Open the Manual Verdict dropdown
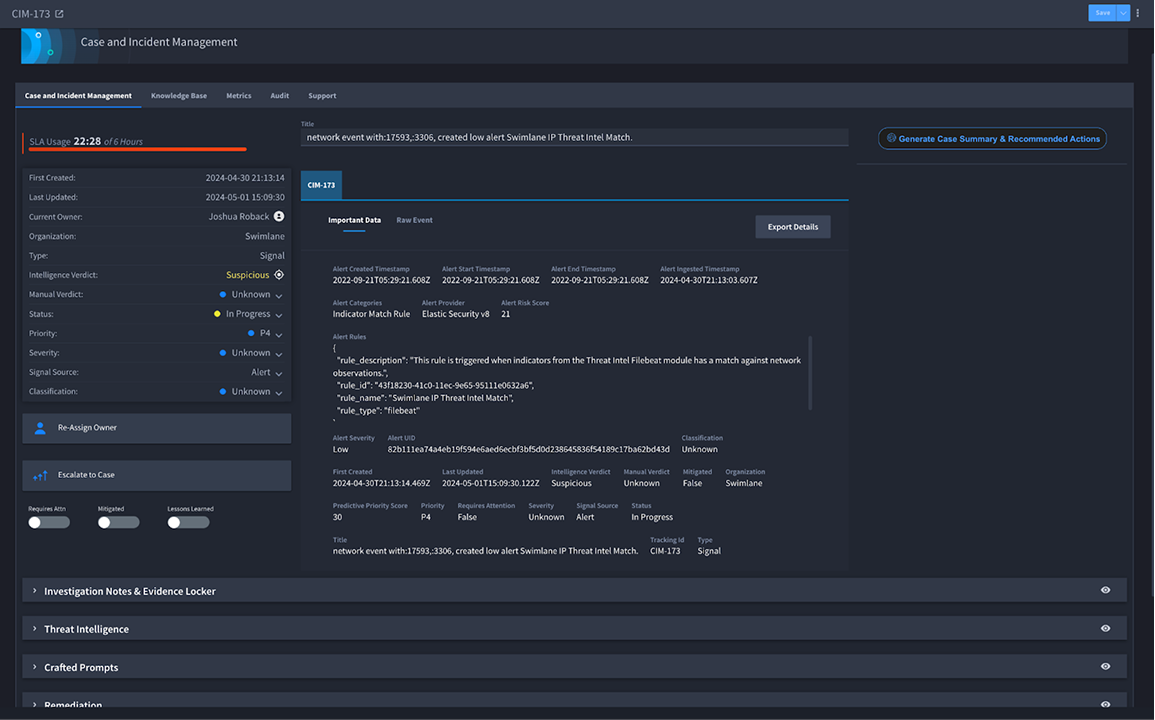1155x720 pixels. (x=279, y=295)
